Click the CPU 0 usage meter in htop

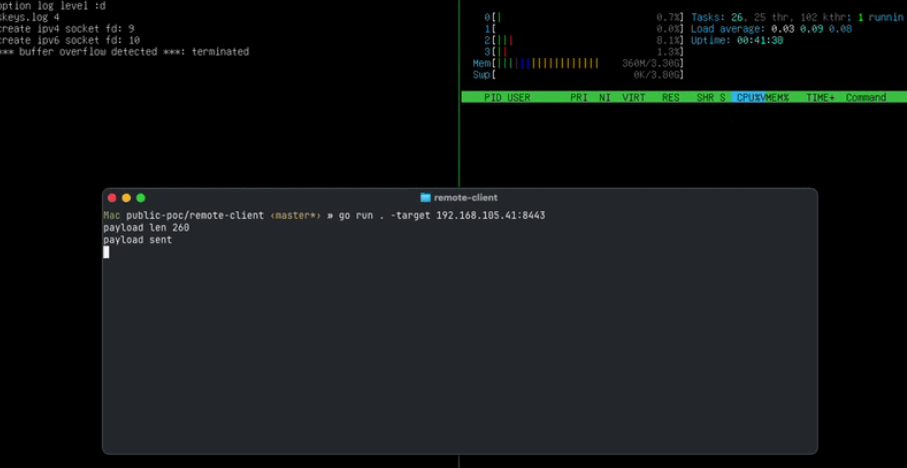pos(584,17)
